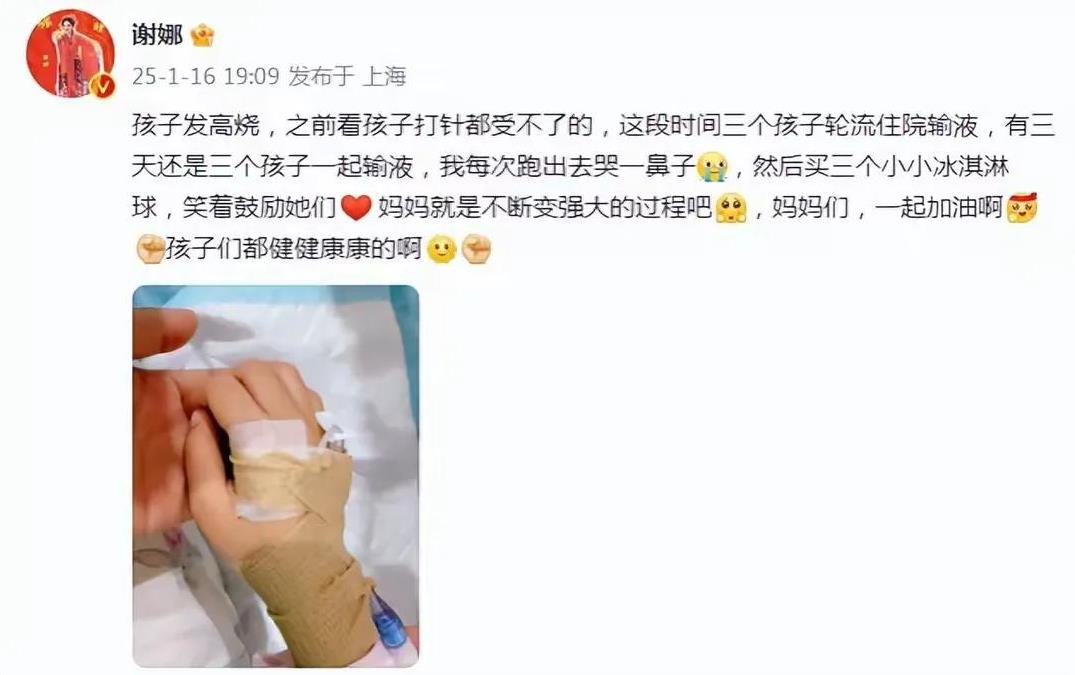
Task: Open 谢娜's round profile avatar
Action: tap(69, 53)
